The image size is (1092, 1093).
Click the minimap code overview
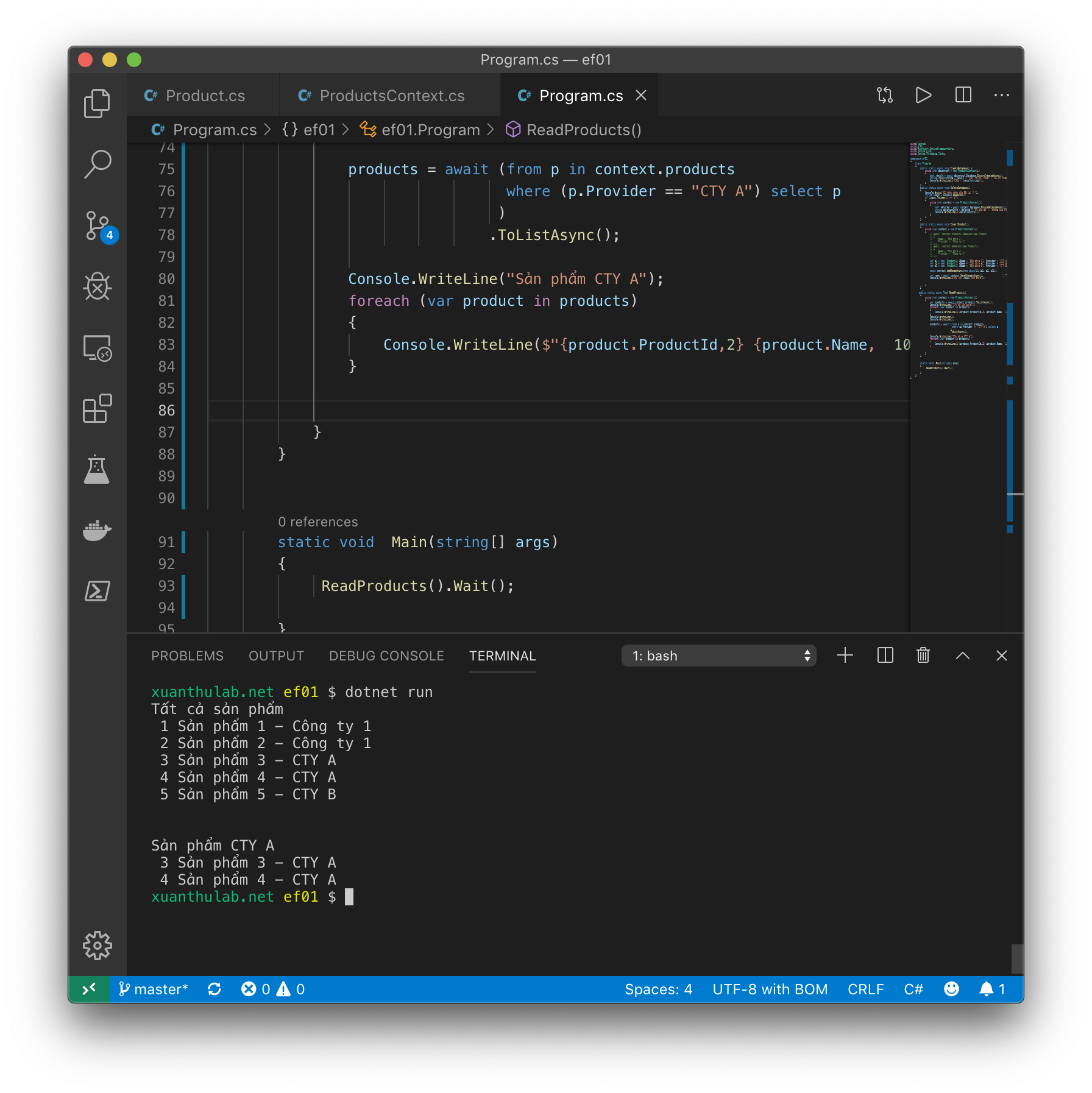click(958, 262)
